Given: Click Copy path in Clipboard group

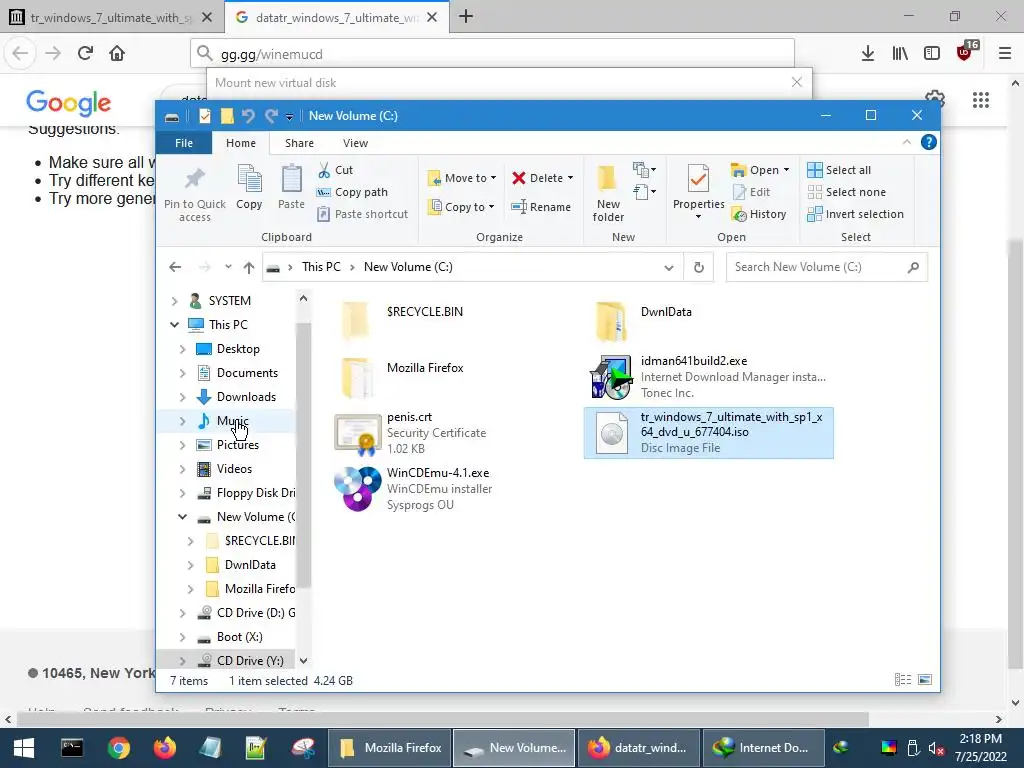Looking at the screenshot, I should [352, 192].
